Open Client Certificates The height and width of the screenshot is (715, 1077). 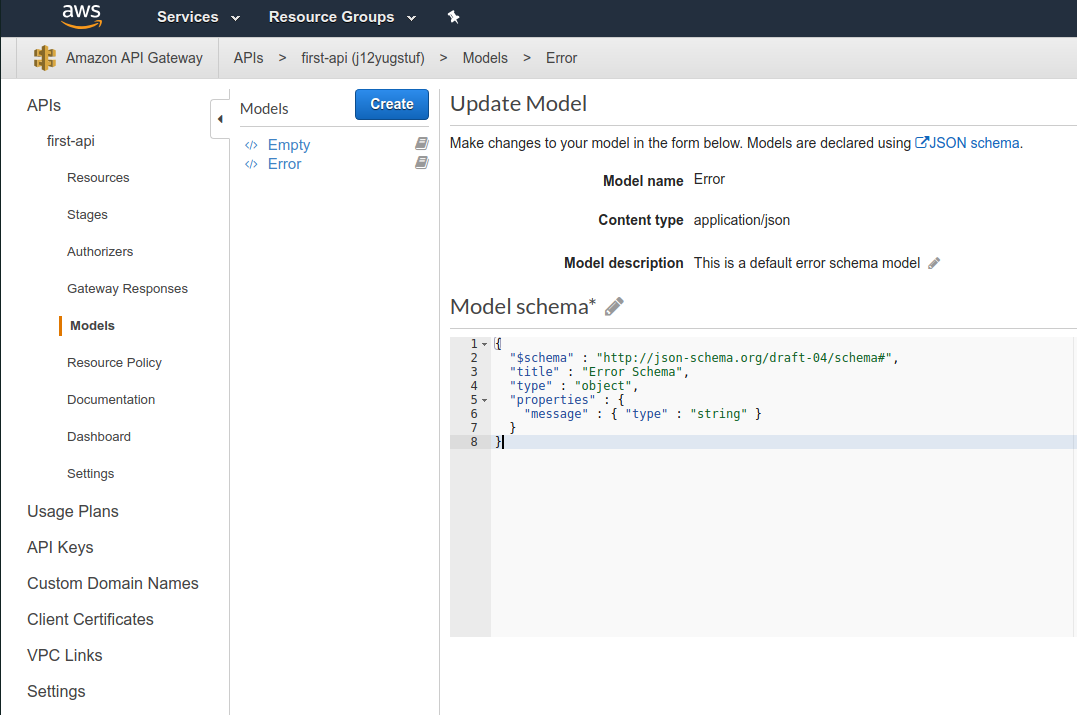(x=90, y=620)
